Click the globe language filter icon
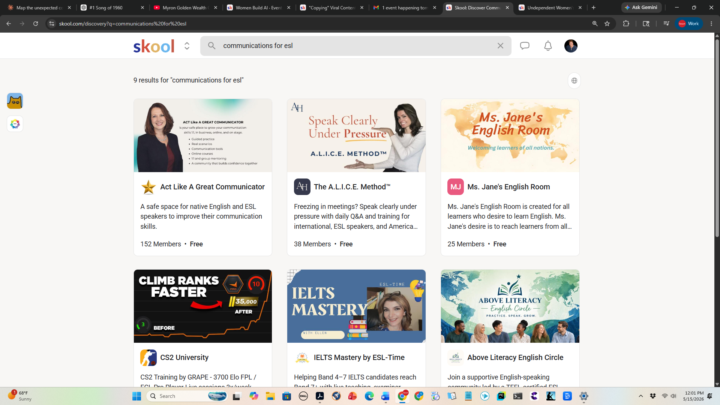This screenshot has height=405, width=720. pos(574,81)
